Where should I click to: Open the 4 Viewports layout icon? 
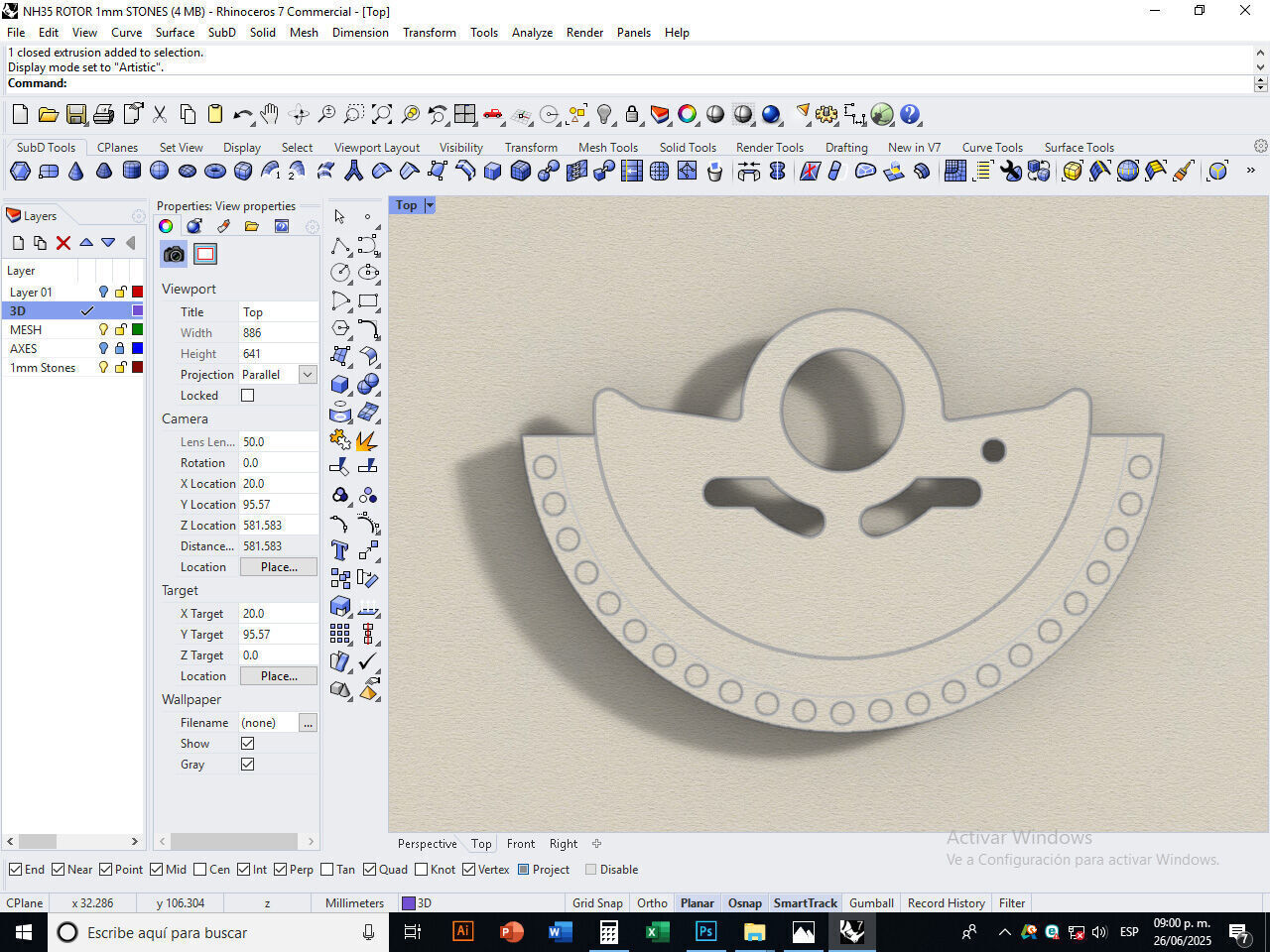465,115
